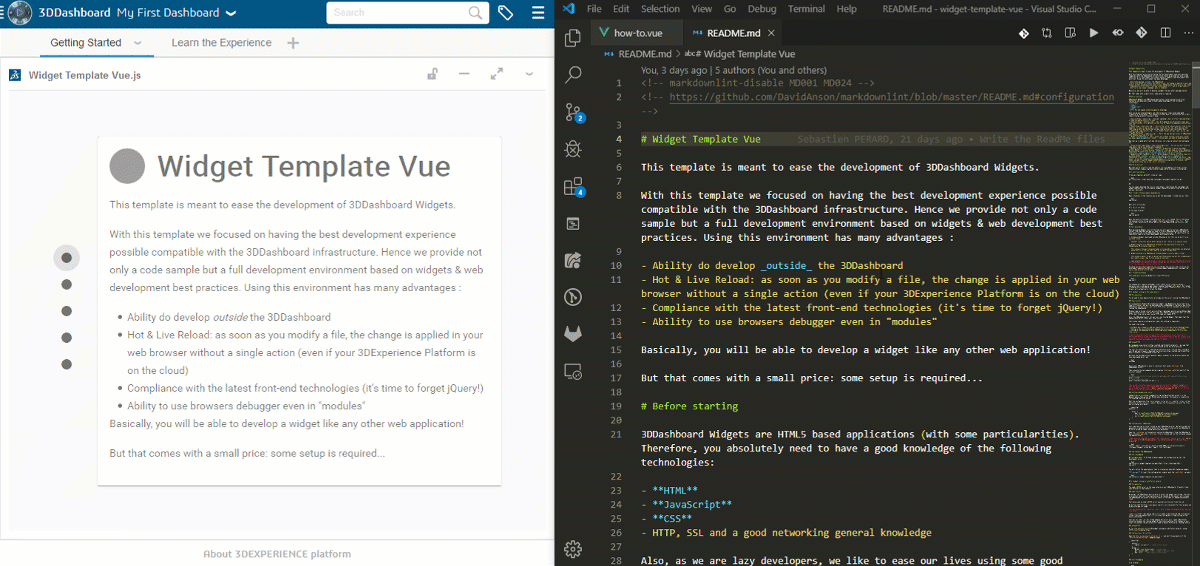
Task: Open the View menu in VS Code
Action: click(x=702, y=9)
